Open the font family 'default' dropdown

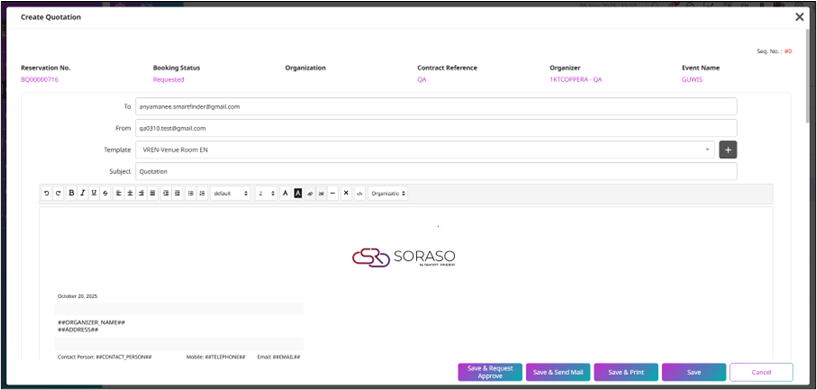(x=230, y=193)
